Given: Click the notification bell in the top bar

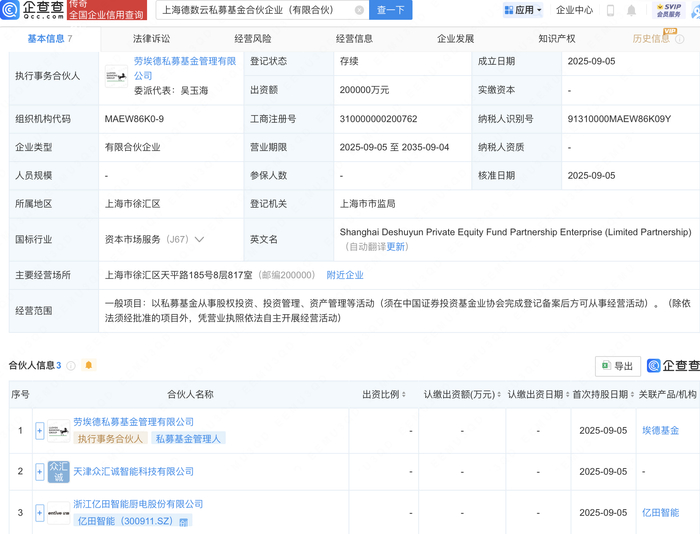Looking at the screenshot, I should click(631, 10).
